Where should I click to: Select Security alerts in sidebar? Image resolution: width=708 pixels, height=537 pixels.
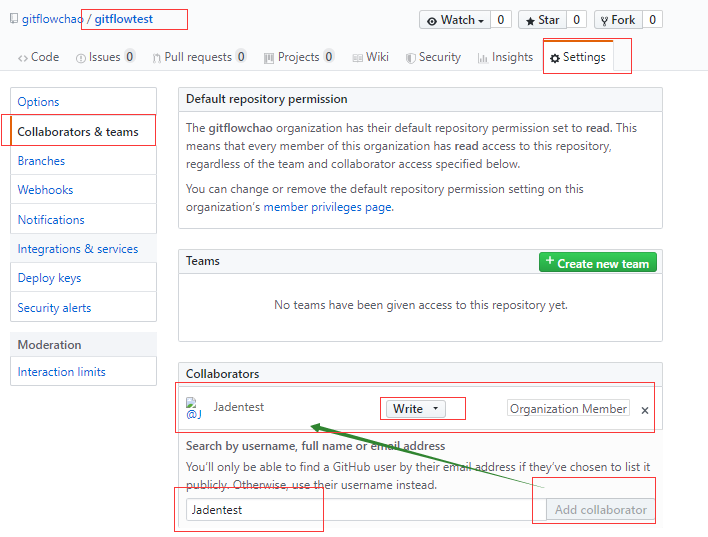84,308
